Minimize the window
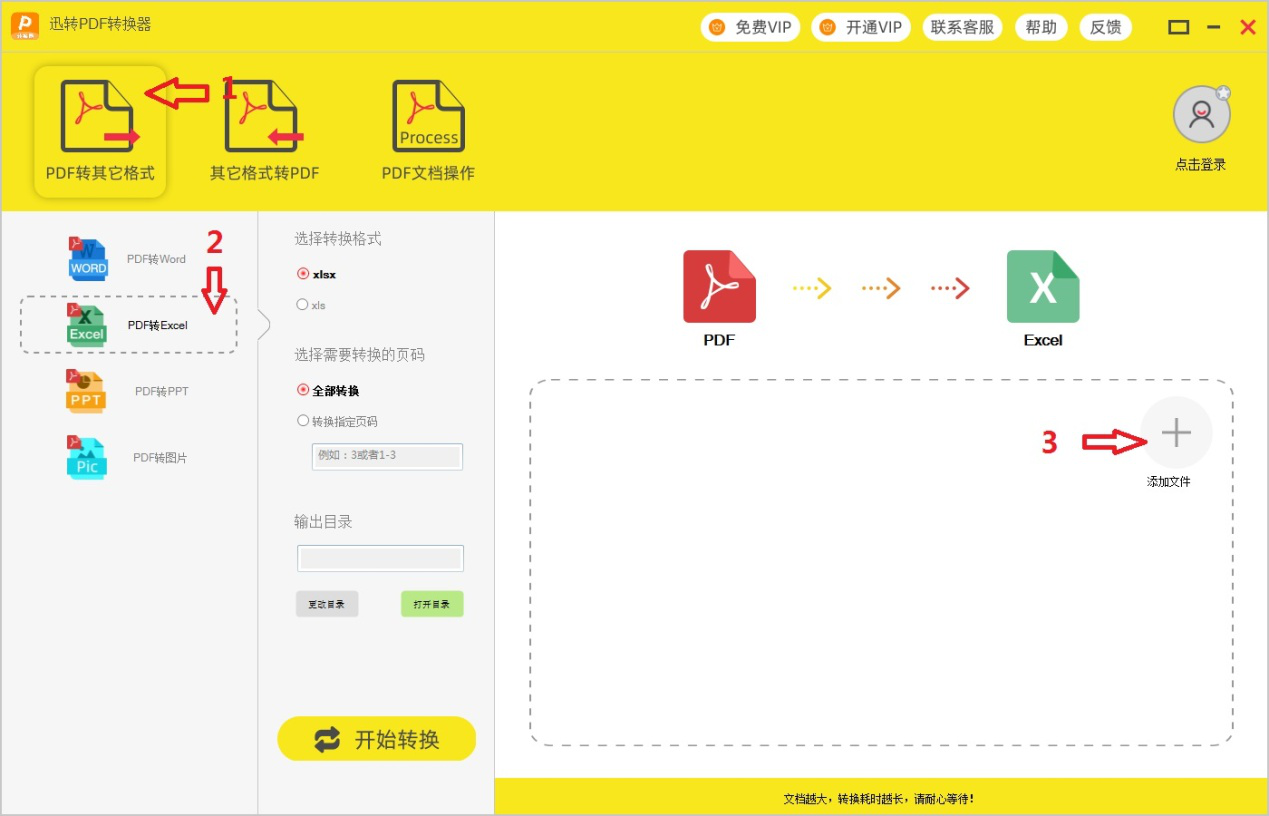This screenshot has width=1269, height=816. pos(1214,28)
